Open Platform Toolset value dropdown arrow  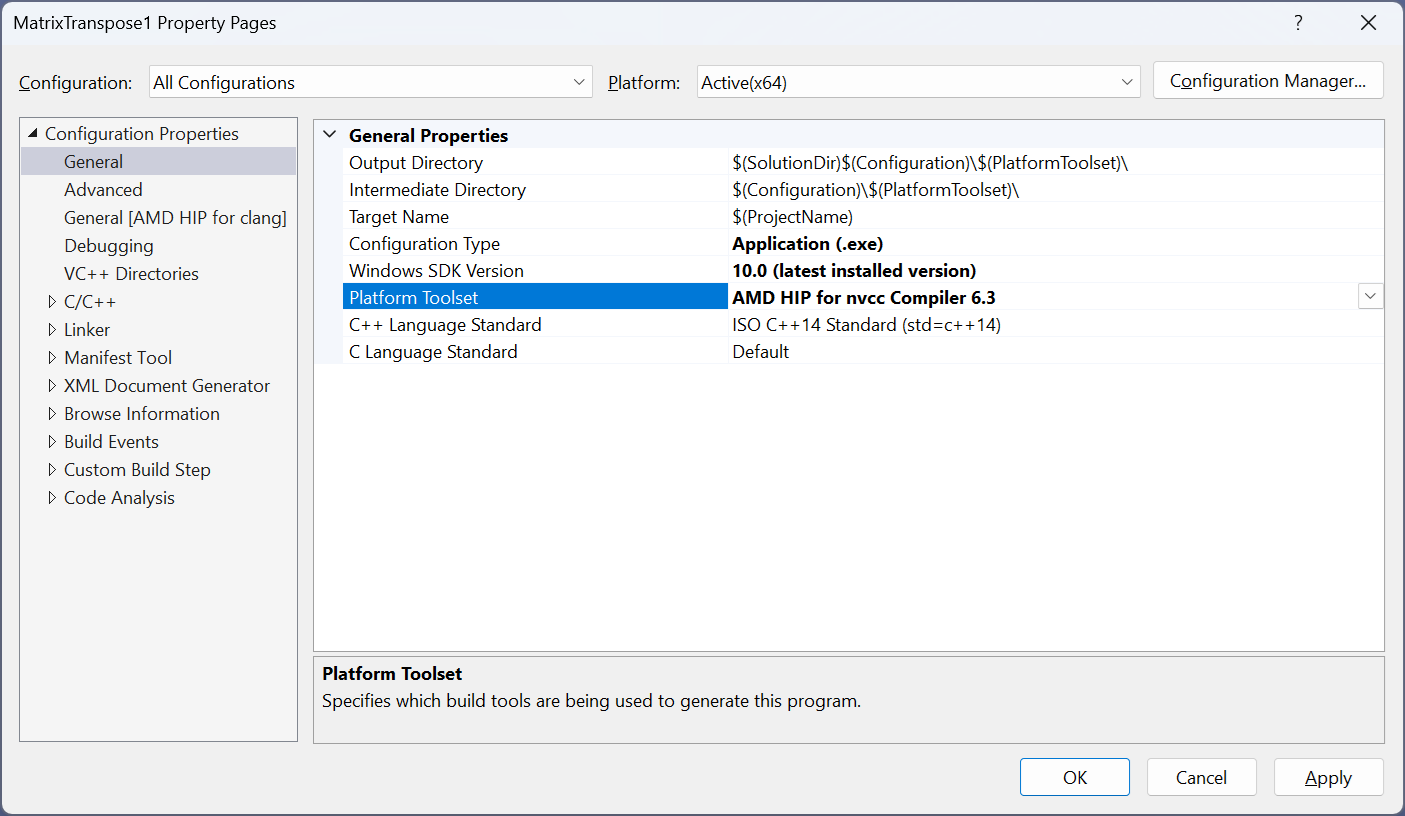1370,297
